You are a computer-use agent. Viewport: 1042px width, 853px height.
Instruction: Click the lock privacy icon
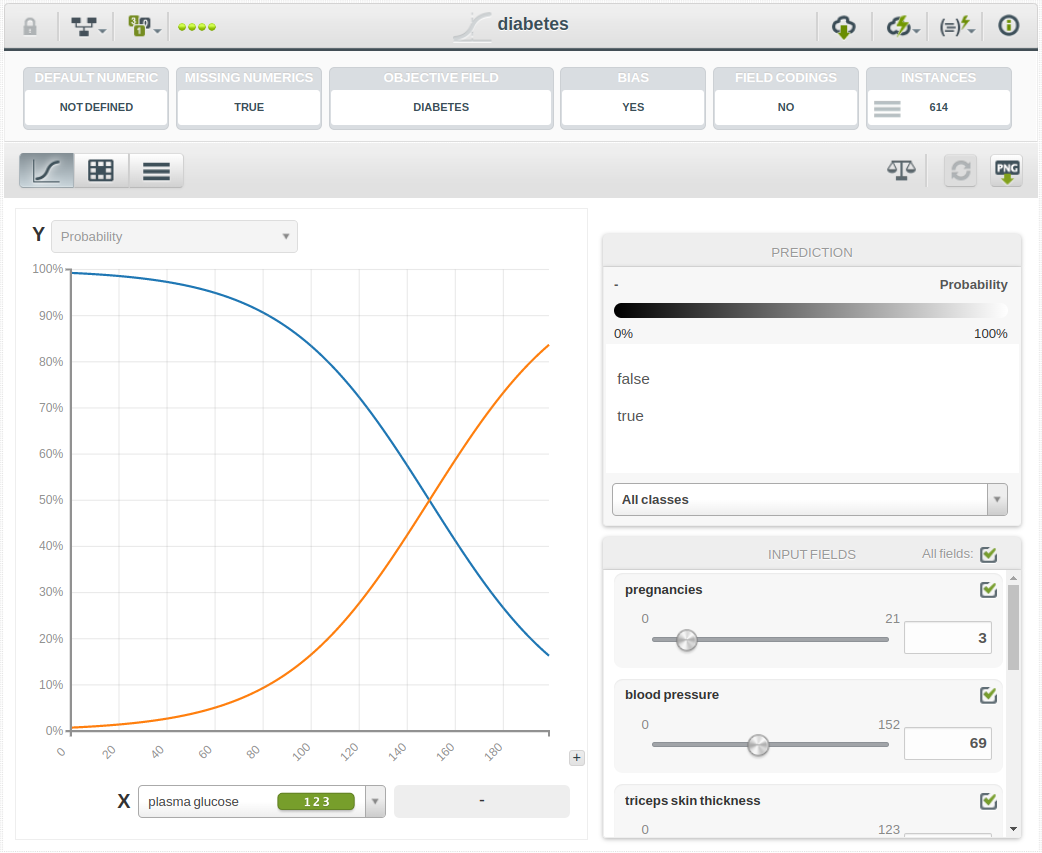30,26
